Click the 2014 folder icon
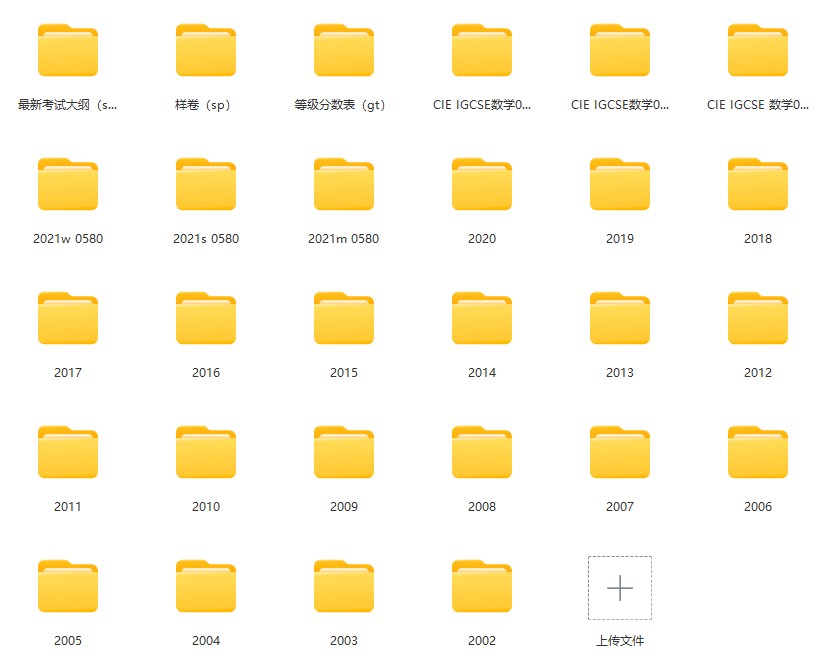 click(482, 318)
